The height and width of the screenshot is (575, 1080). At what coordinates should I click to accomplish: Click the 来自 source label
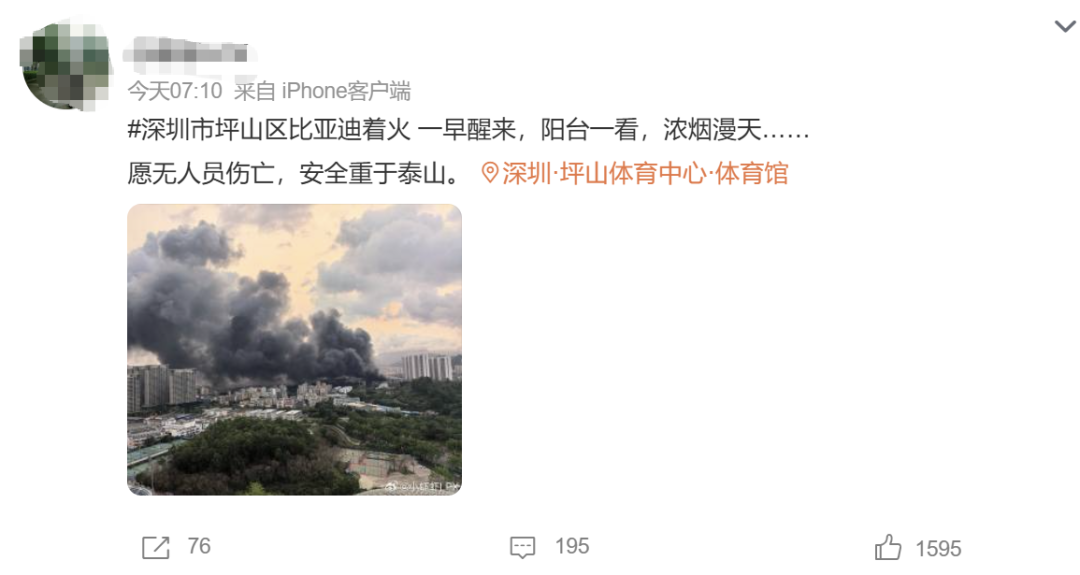pyautogui.click(x=255, y=91)
